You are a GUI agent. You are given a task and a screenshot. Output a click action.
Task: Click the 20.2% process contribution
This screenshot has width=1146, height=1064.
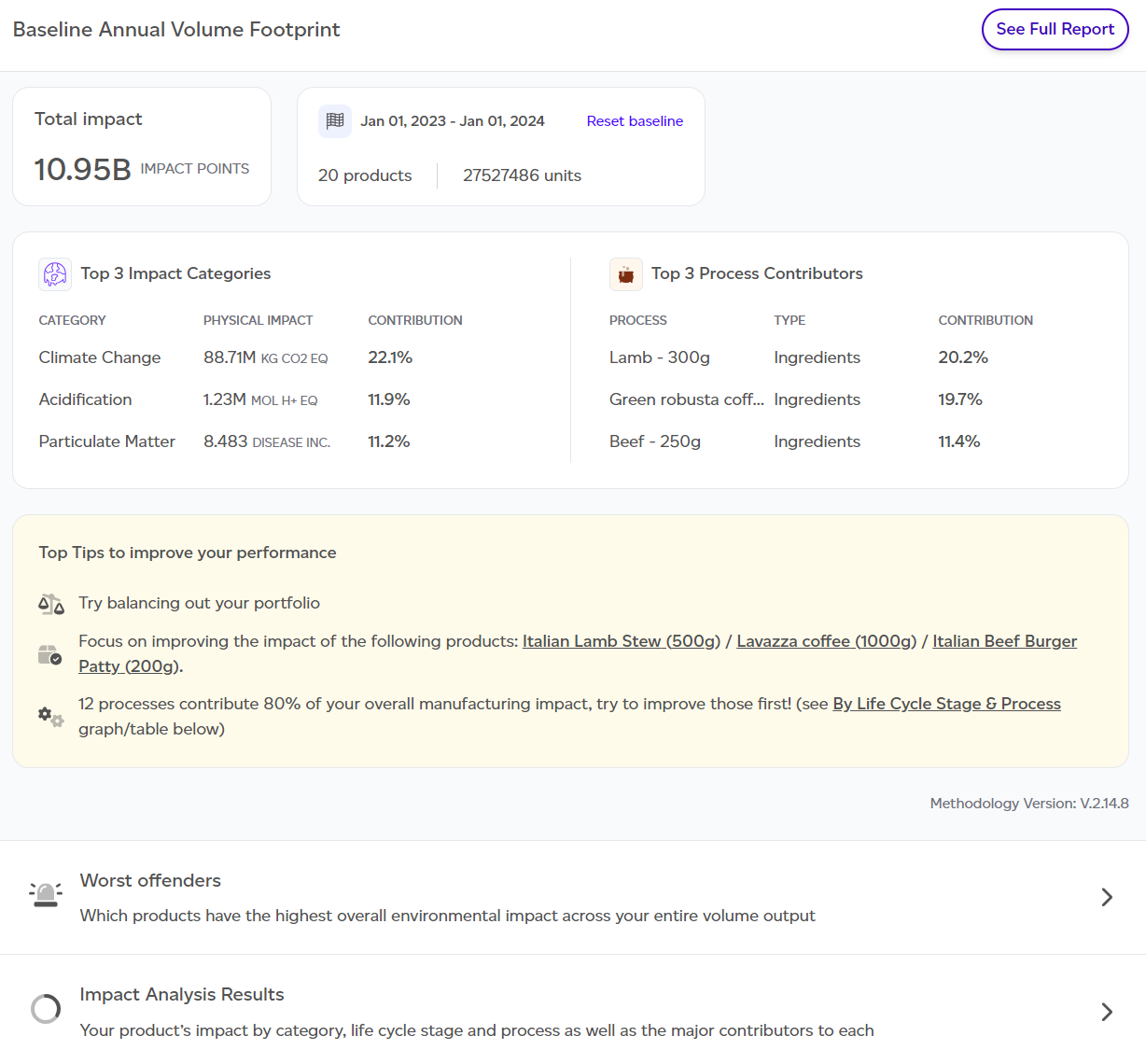coord(963,357)
